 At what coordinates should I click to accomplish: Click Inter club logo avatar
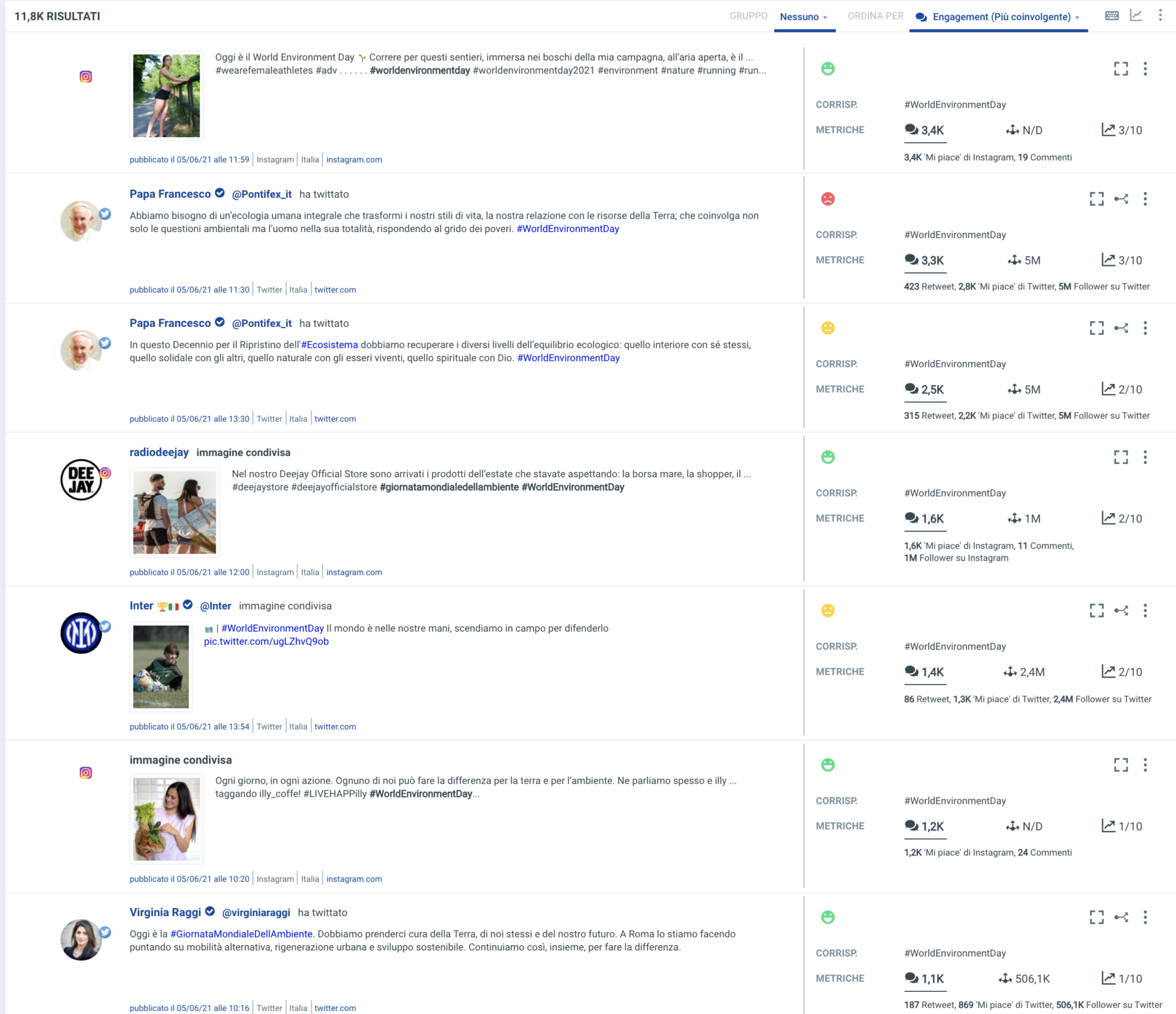coord(81,633)
